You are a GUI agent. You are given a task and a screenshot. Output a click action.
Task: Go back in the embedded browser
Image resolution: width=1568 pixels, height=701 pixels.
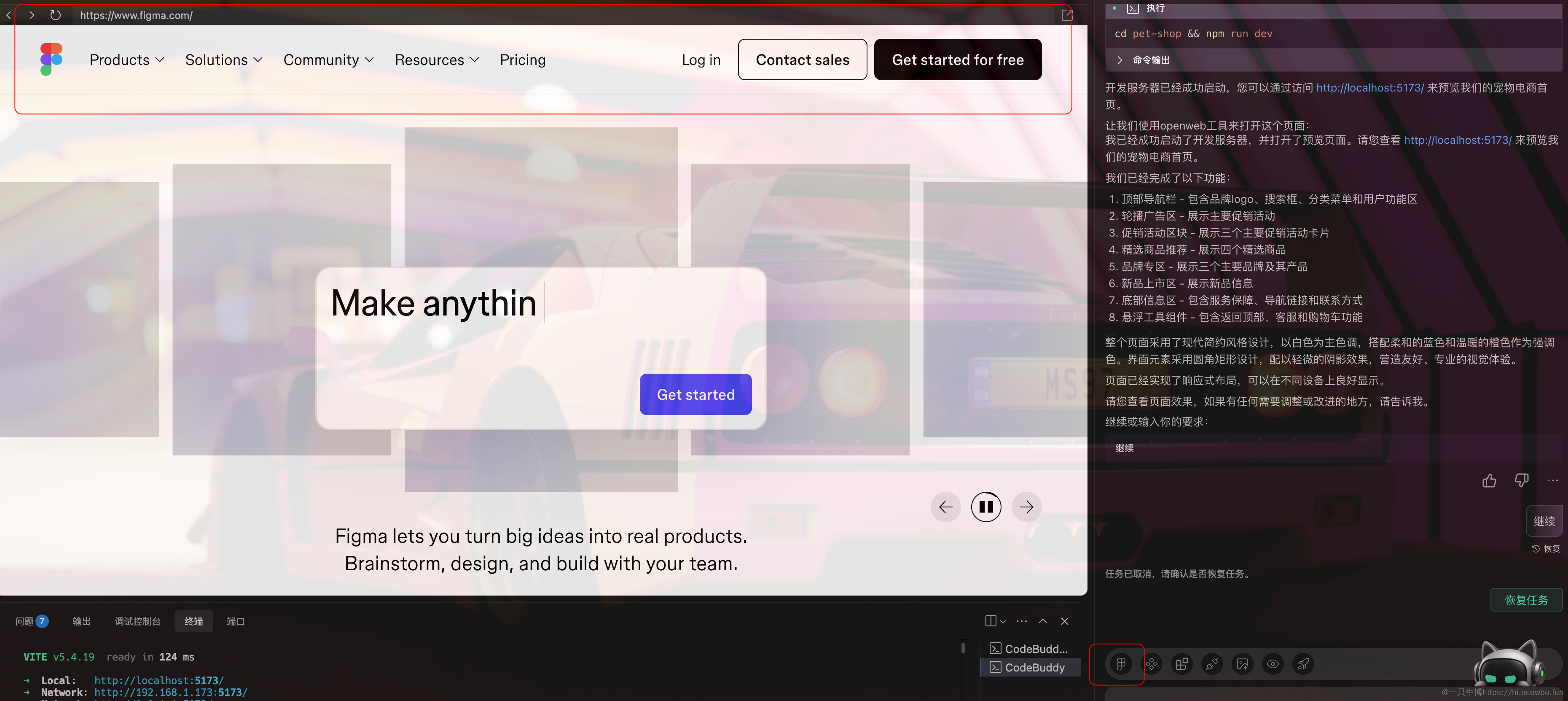[x=8, y=15]
